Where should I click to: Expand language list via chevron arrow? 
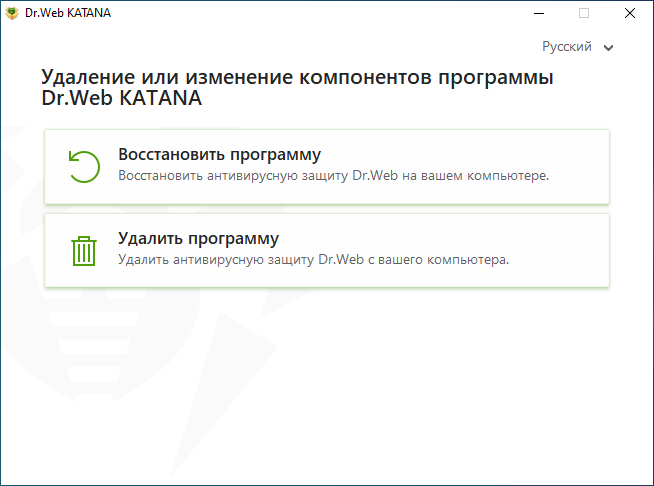click(x=608, y=48)
